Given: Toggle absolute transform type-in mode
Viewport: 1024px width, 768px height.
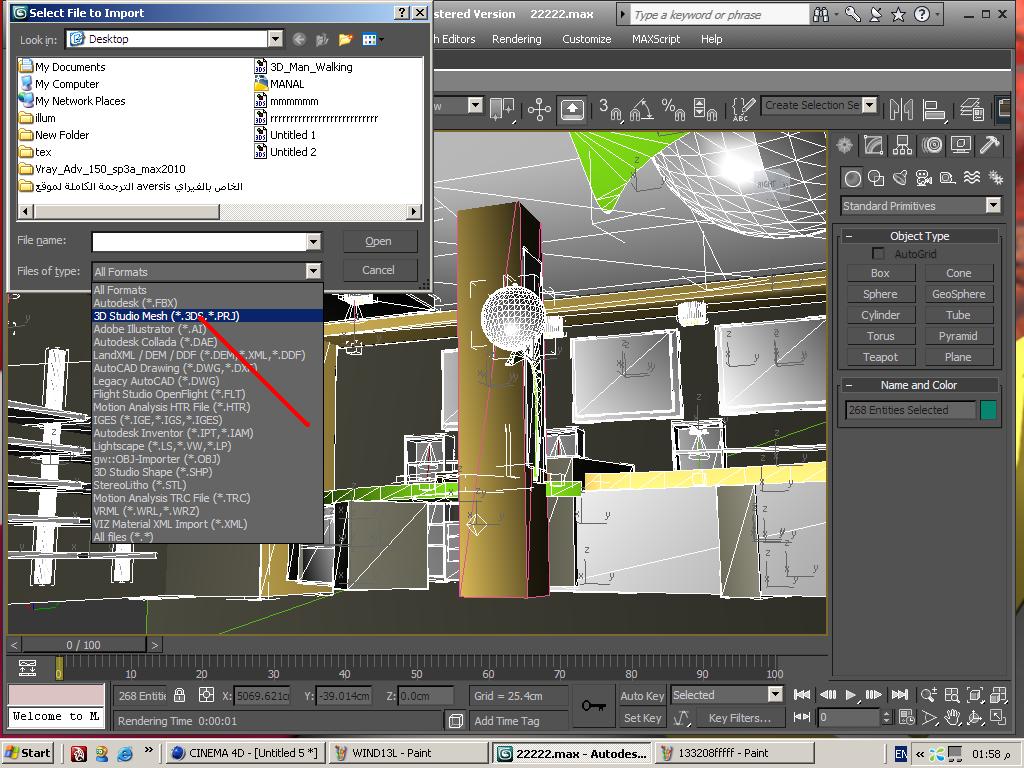Looking at the screenshot, I should (206, 696).
